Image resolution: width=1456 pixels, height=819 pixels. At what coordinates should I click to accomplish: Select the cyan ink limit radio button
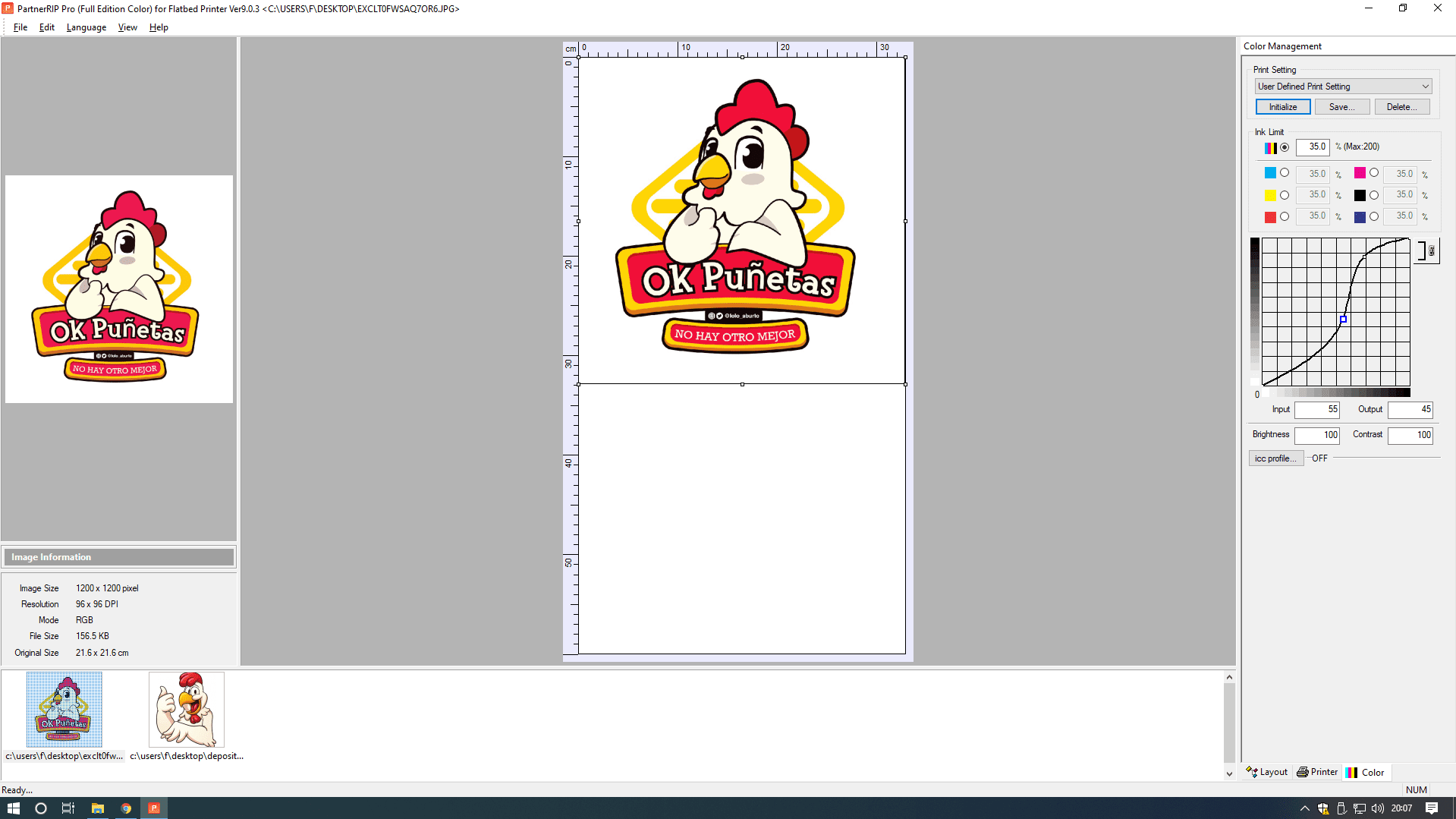[x=1285, y=173]
